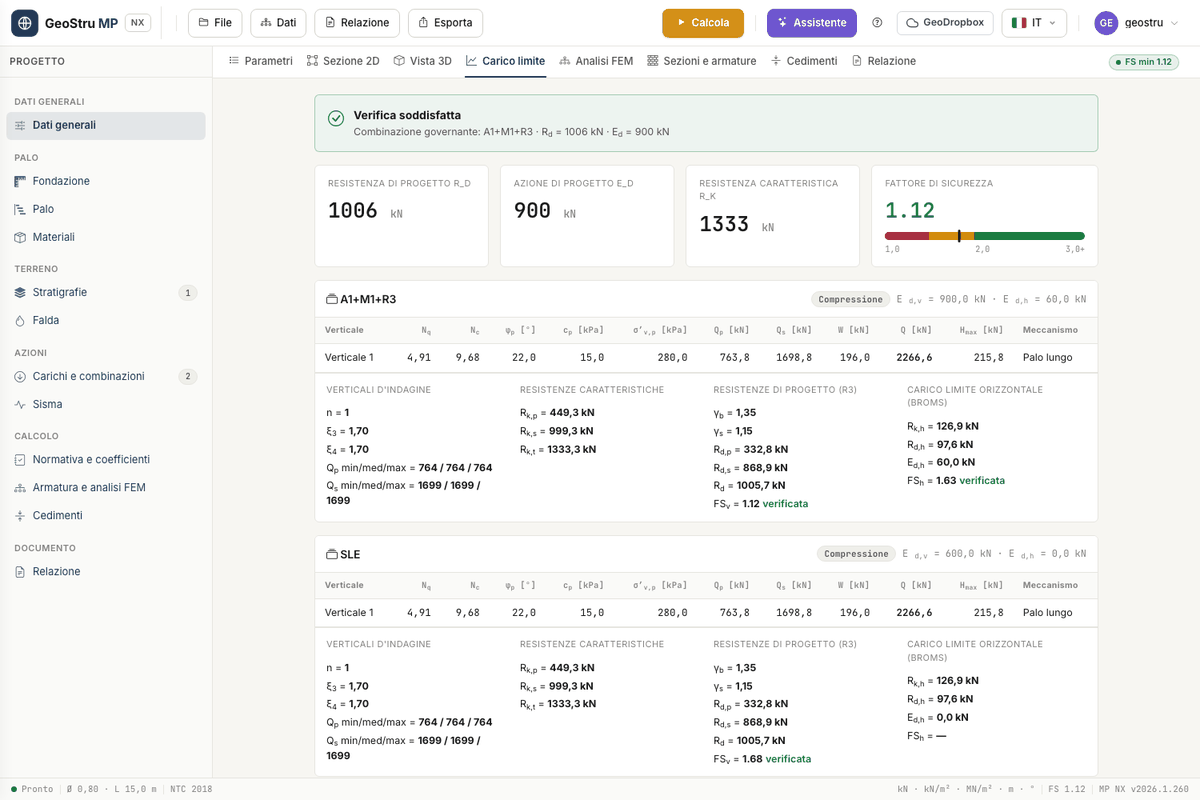Image resolution: width=1200 pixels, height=800 pixels.
Task: Open the Assistente panel
Action: pos(812,23)
